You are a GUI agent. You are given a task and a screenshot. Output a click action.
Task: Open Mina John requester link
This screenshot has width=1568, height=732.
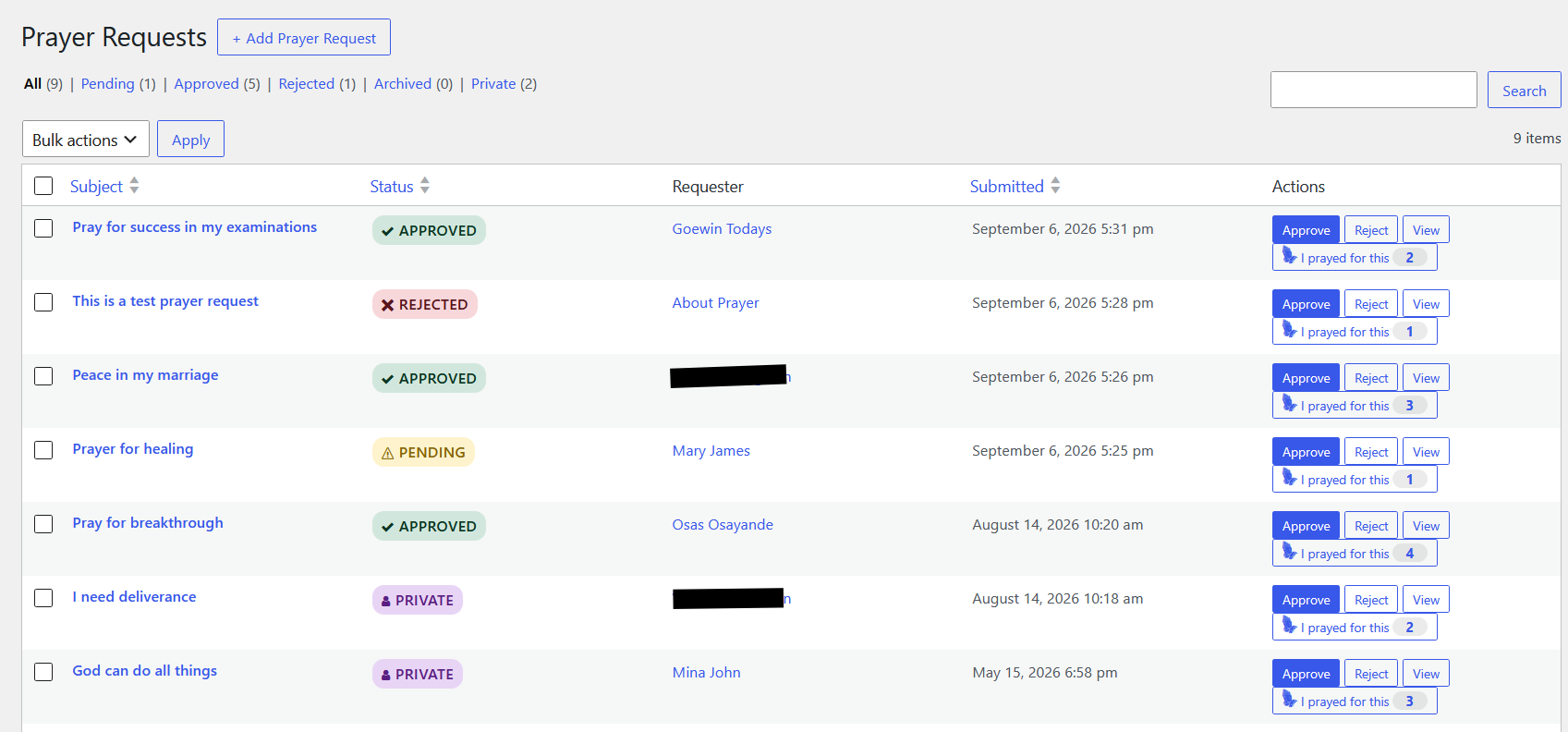pyautogui.click(x=706, y=673)
